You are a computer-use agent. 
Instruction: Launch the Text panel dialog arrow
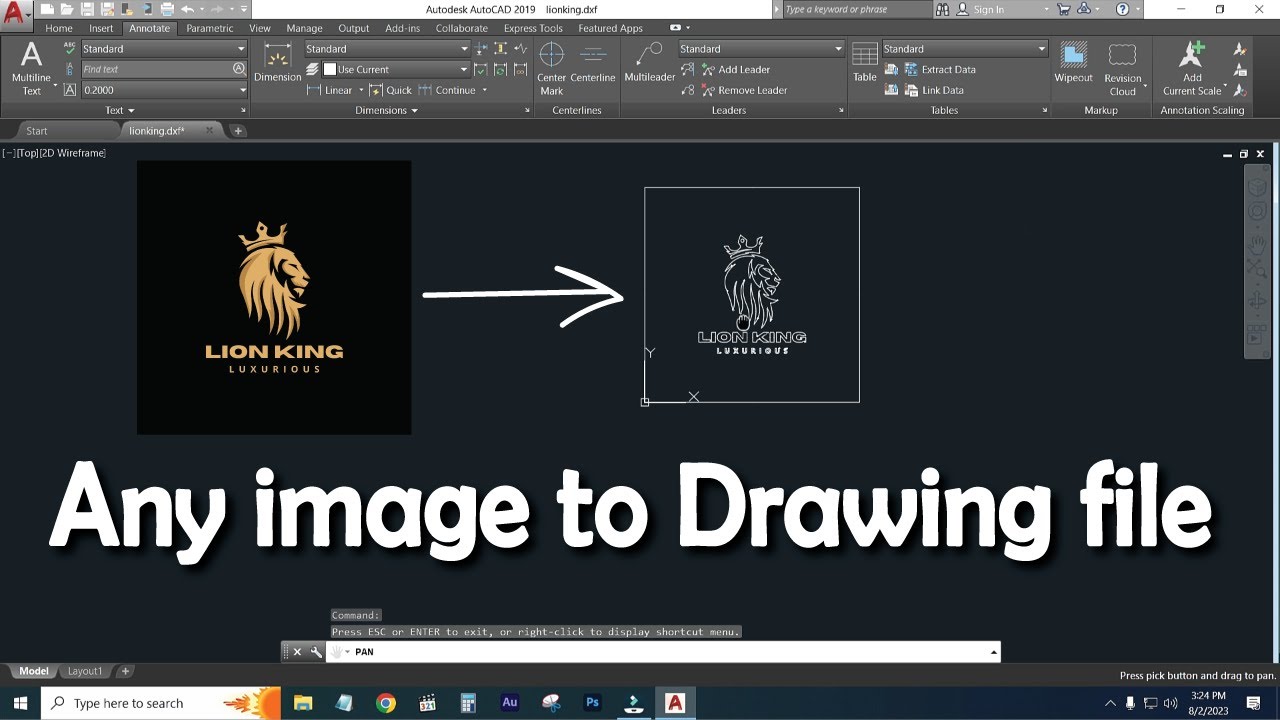[242, 110]
